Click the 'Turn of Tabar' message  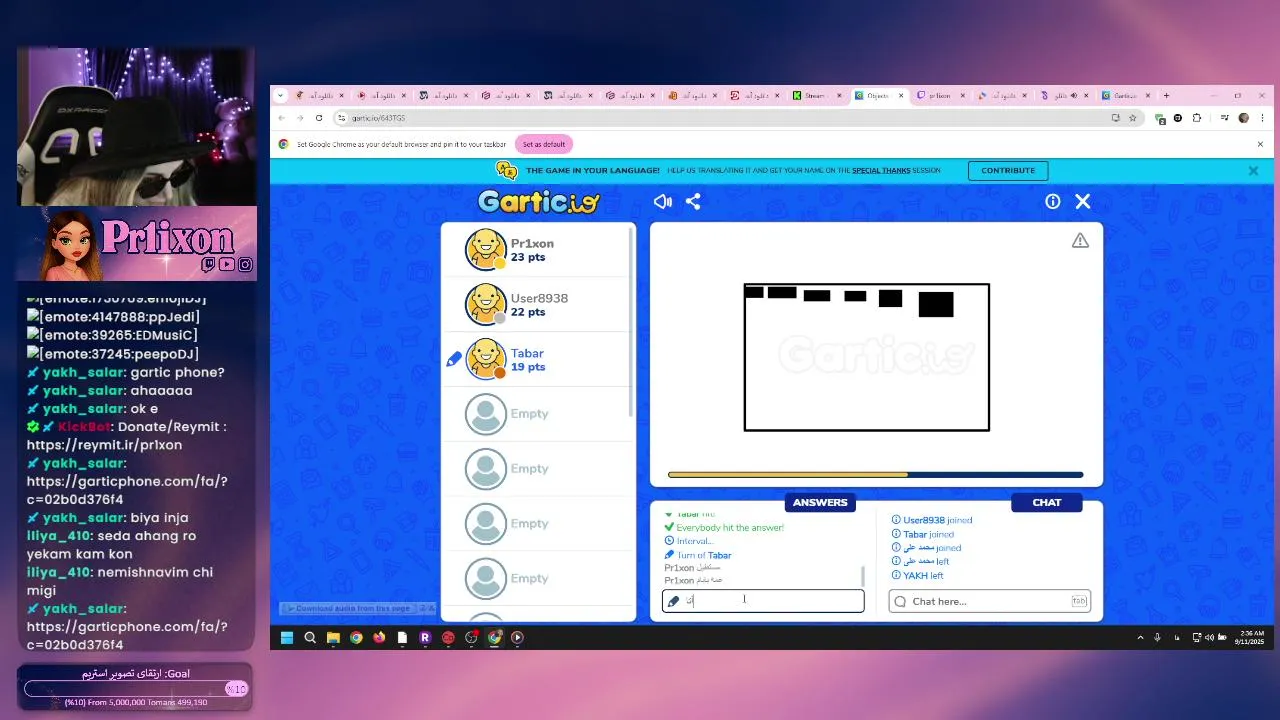(x=698, y=555)
